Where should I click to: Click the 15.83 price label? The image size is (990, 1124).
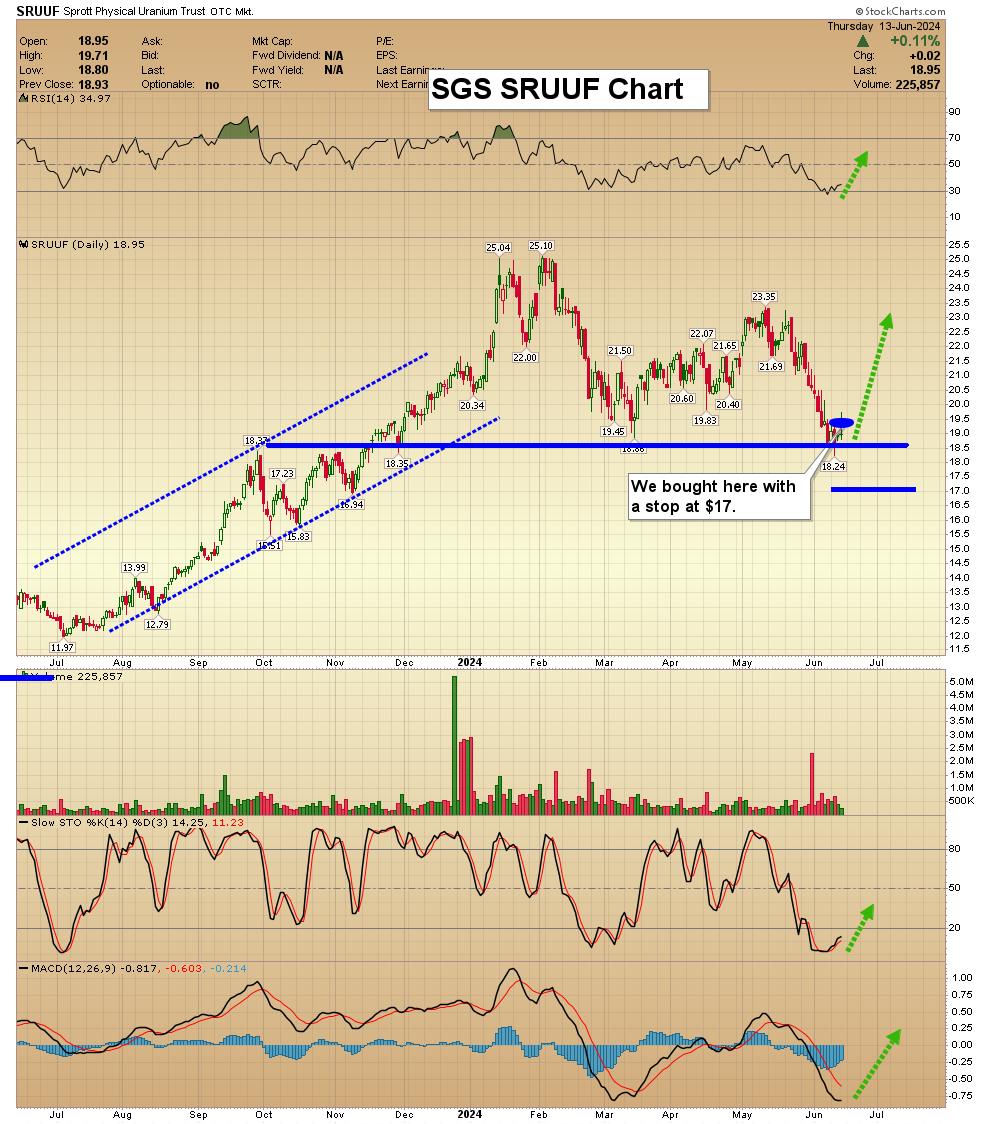click(298, 536)
